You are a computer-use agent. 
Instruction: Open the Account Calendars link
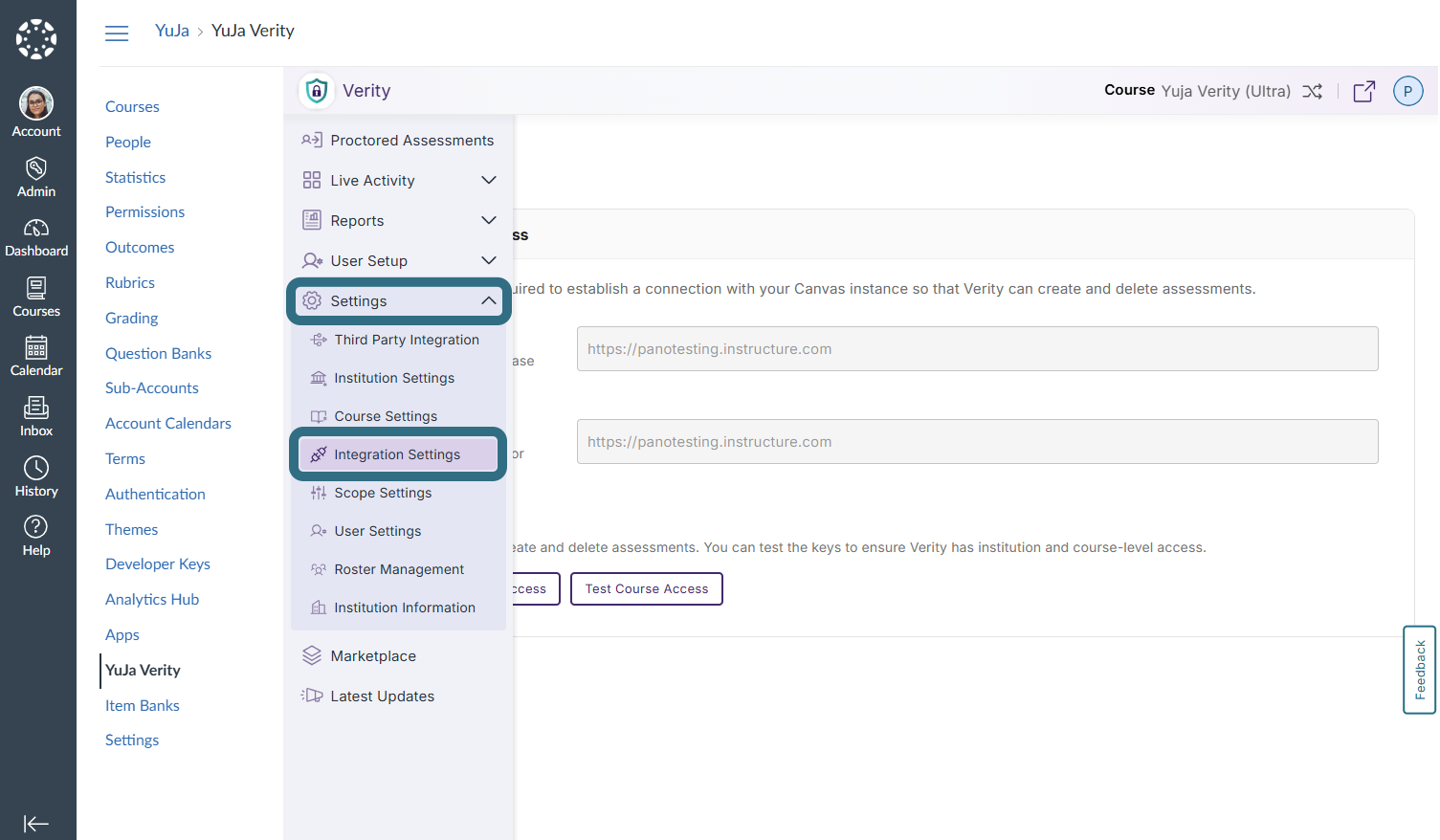(168, 423)
